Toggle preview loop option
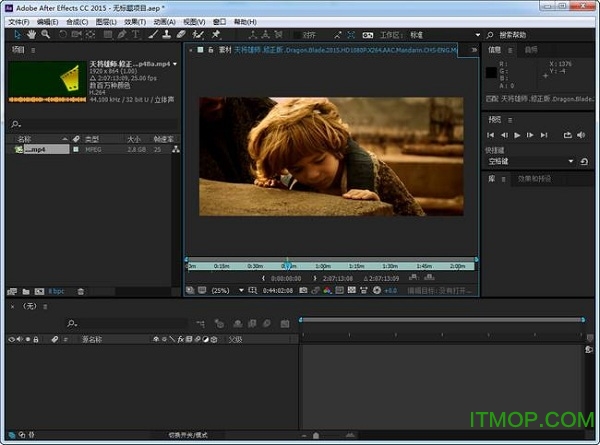Viewport: 600px width, 445px height. (567, 135)
